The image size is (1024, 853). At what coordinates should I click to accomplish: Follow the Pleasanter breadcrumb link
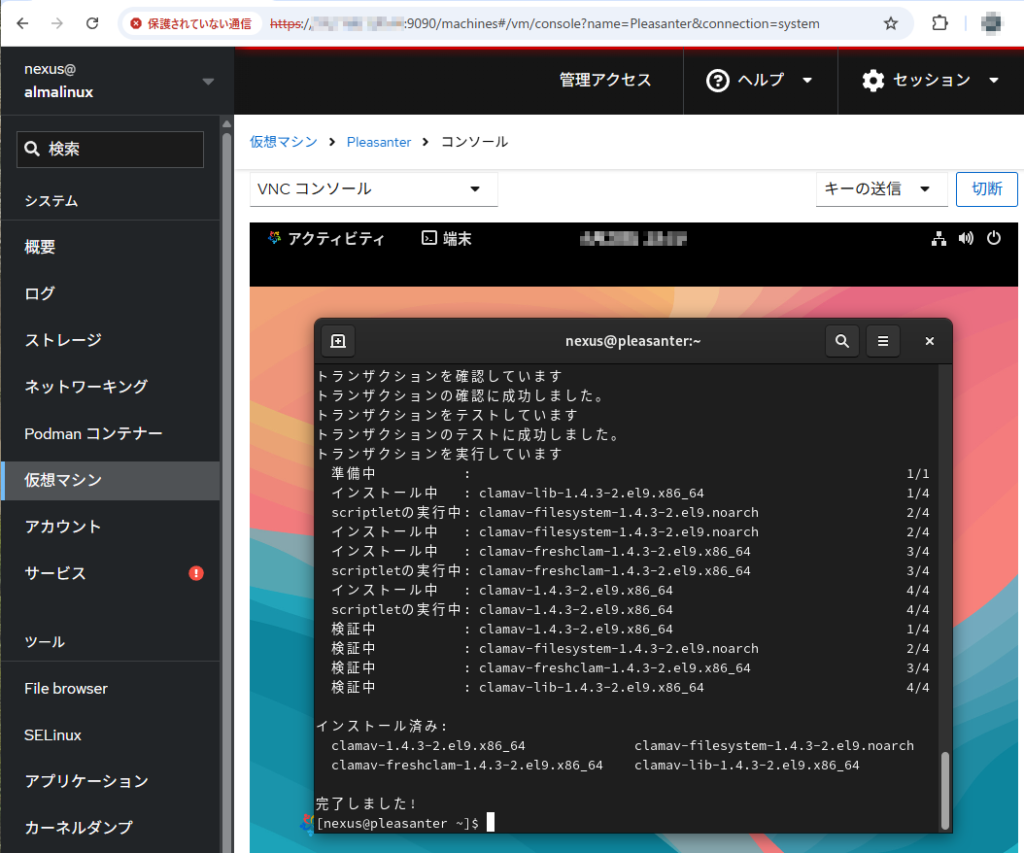point(379,142)
